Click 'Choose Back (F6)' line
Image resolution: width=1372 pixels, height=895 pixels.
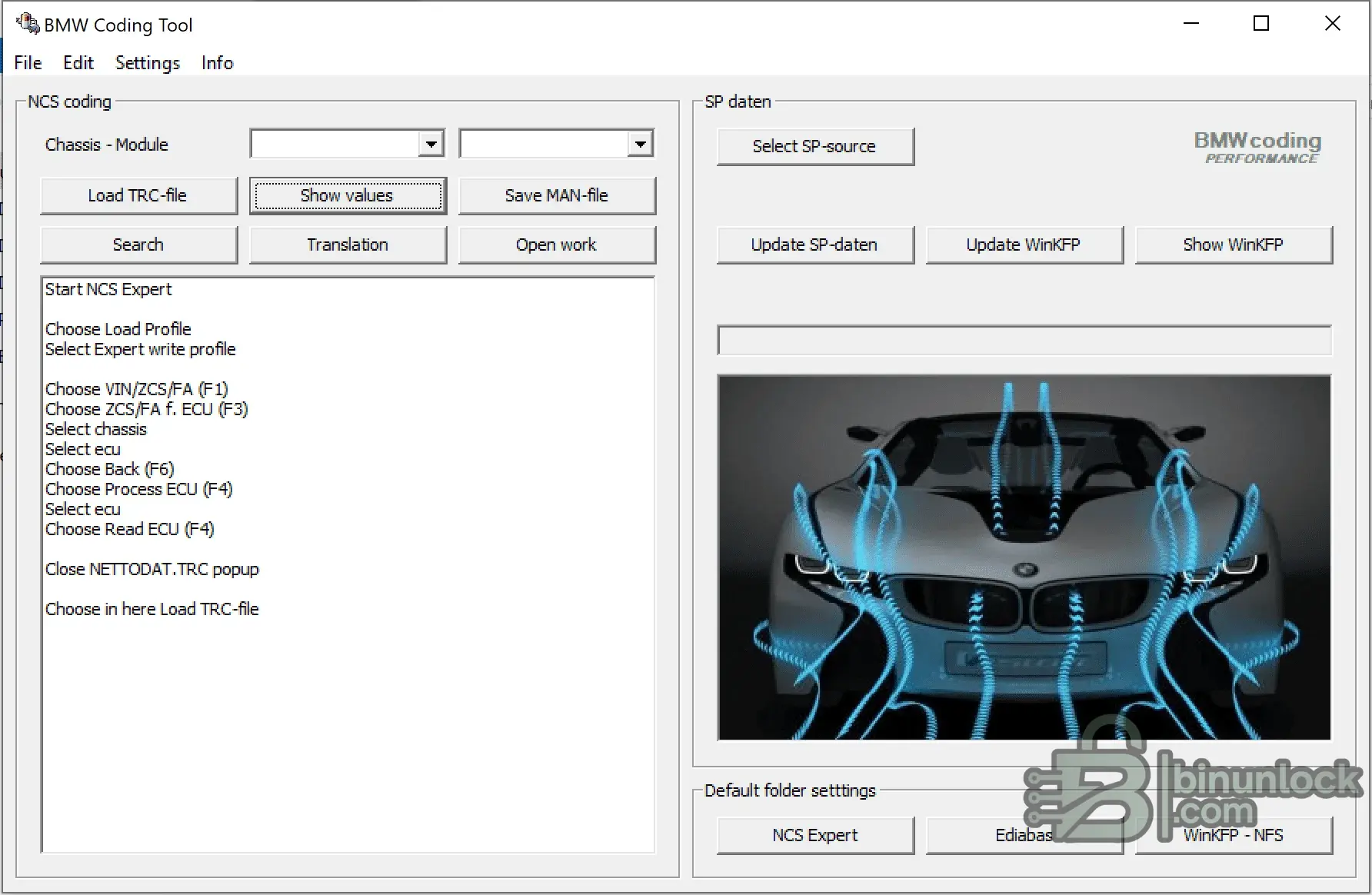coord(109,469)
